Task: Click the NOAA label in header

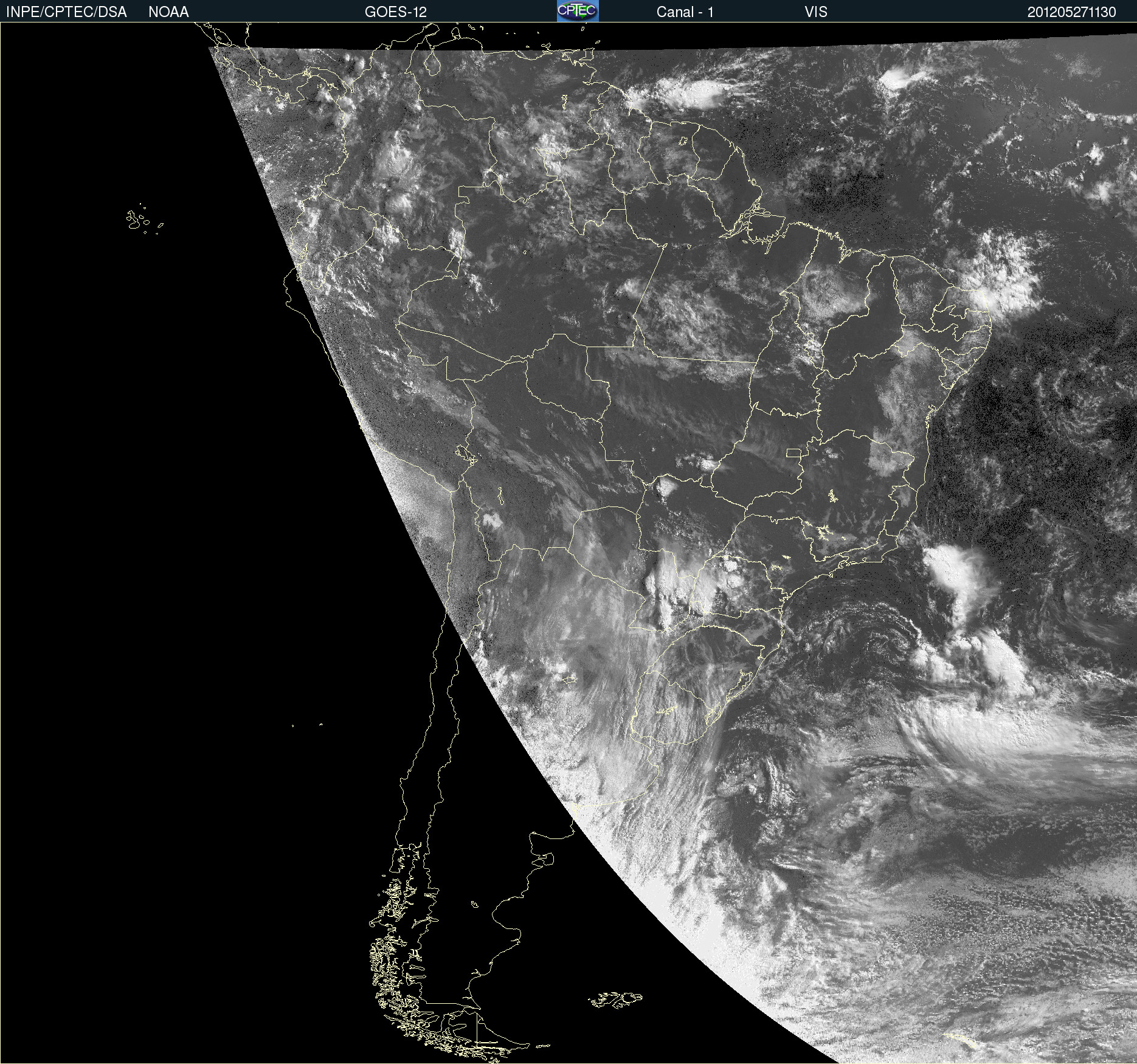Action: coord(168,12)
